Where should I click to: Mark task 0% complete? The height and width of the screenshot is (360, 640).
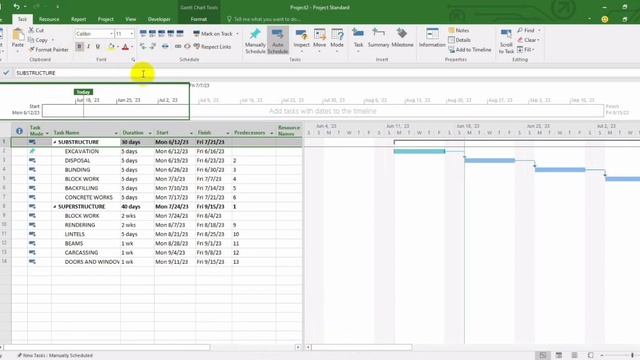pos(143,33)
